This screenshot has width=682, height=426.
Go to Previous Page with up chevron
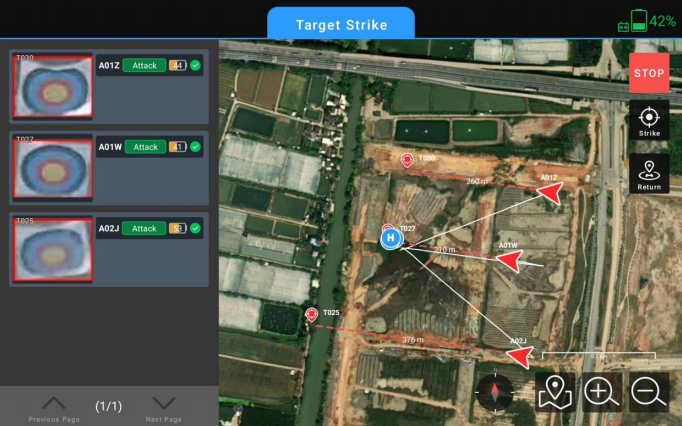pyautogui.click(x=54, y=405)
